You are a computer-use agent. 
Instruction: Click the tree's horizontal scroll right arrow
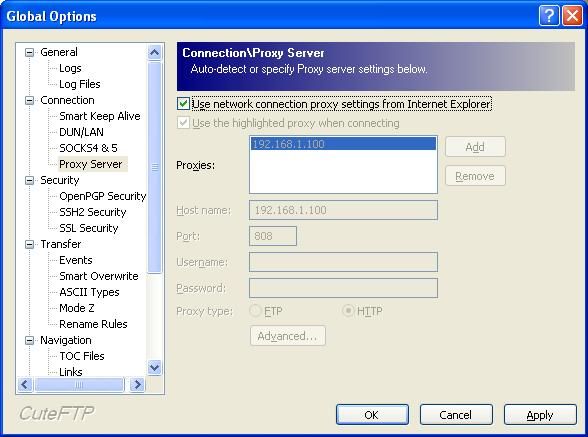137,384
